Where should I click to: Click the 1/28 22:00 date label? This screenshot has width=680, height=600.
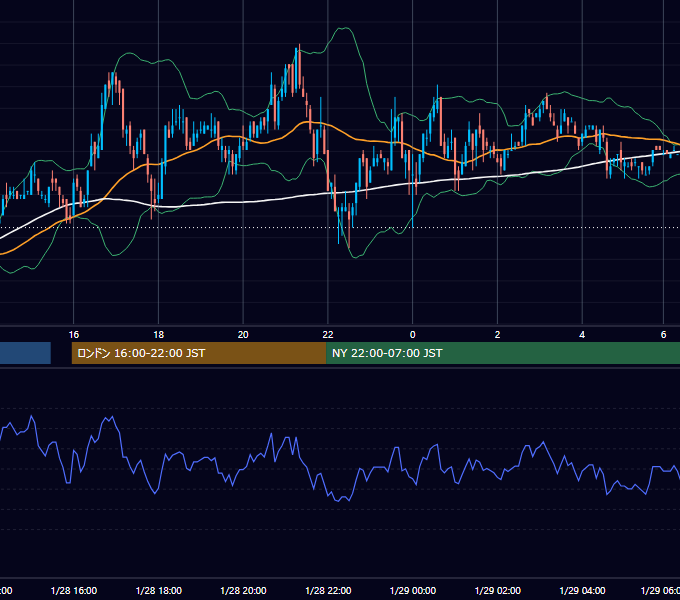(328, 590)
